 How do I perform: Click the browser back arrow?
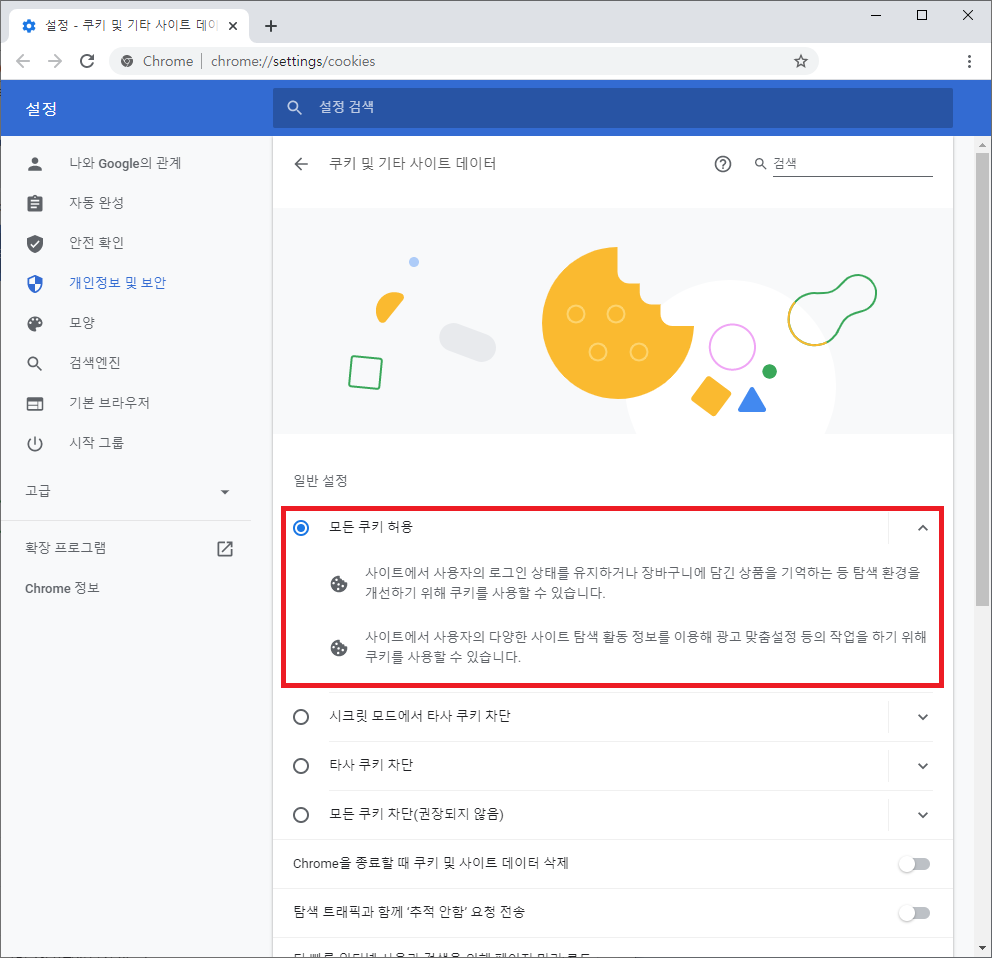[x=23, y=61]
